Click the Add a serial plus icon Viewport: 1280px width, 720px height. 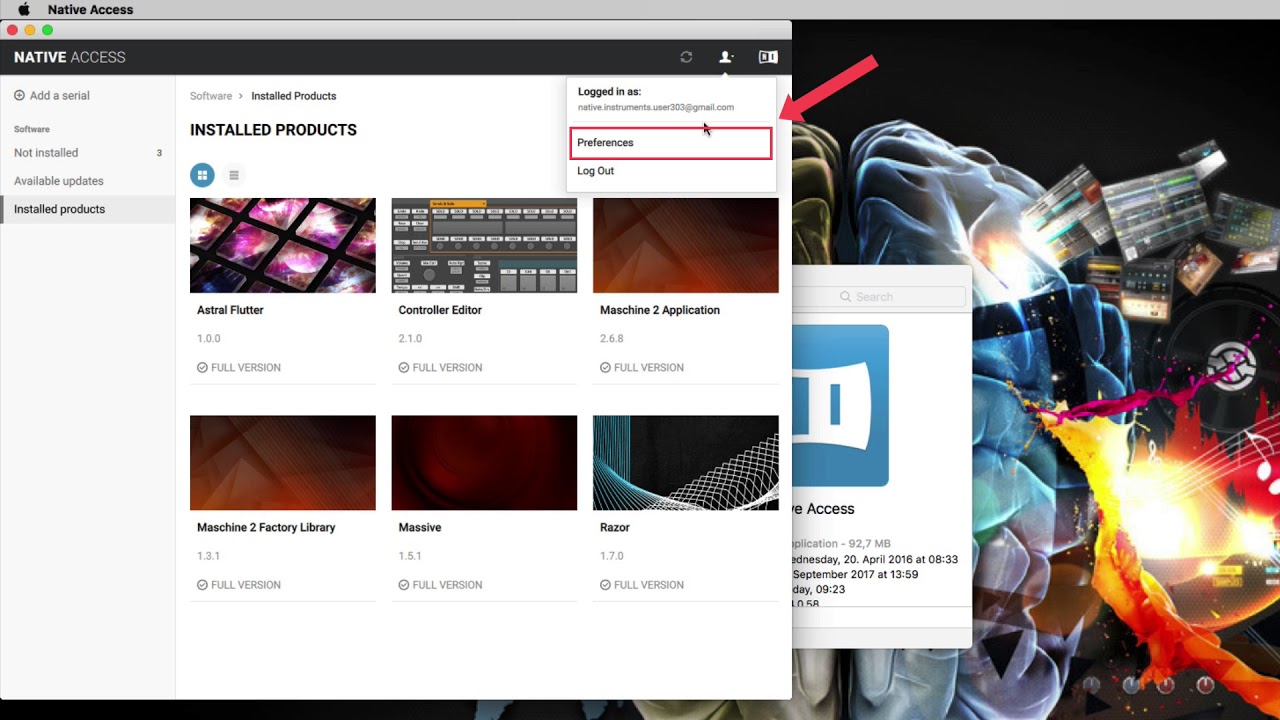pyautogui.click(x=19, y=96)
